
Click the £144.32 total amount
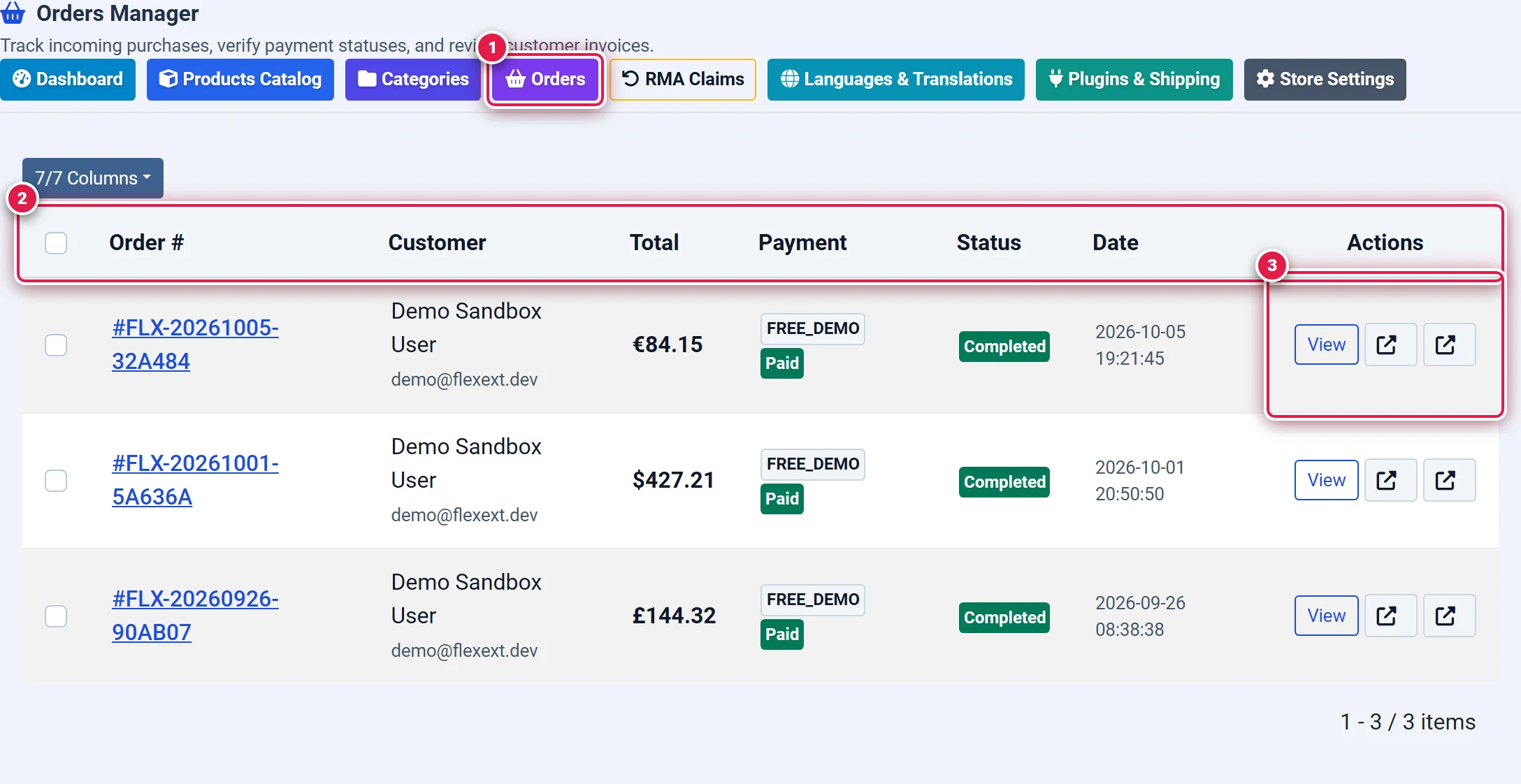tap(674, 616)
